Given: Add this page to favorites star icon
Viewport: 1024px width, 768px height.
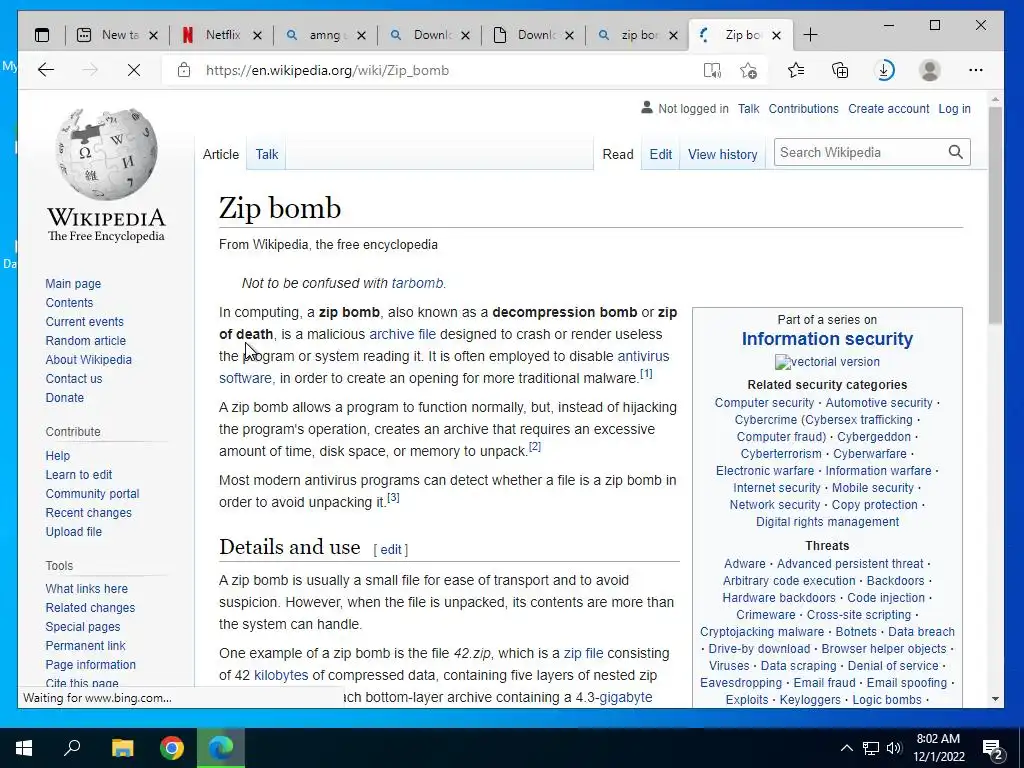Looking at the screenshot, I should pos(749,70).
